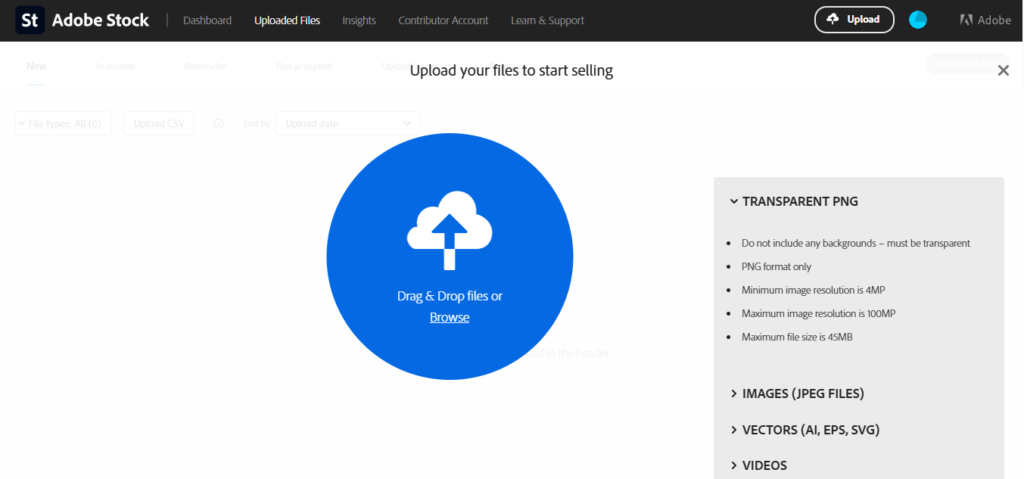
Task: Open the Upload date sort dropdown
Action: pos(347,123)
